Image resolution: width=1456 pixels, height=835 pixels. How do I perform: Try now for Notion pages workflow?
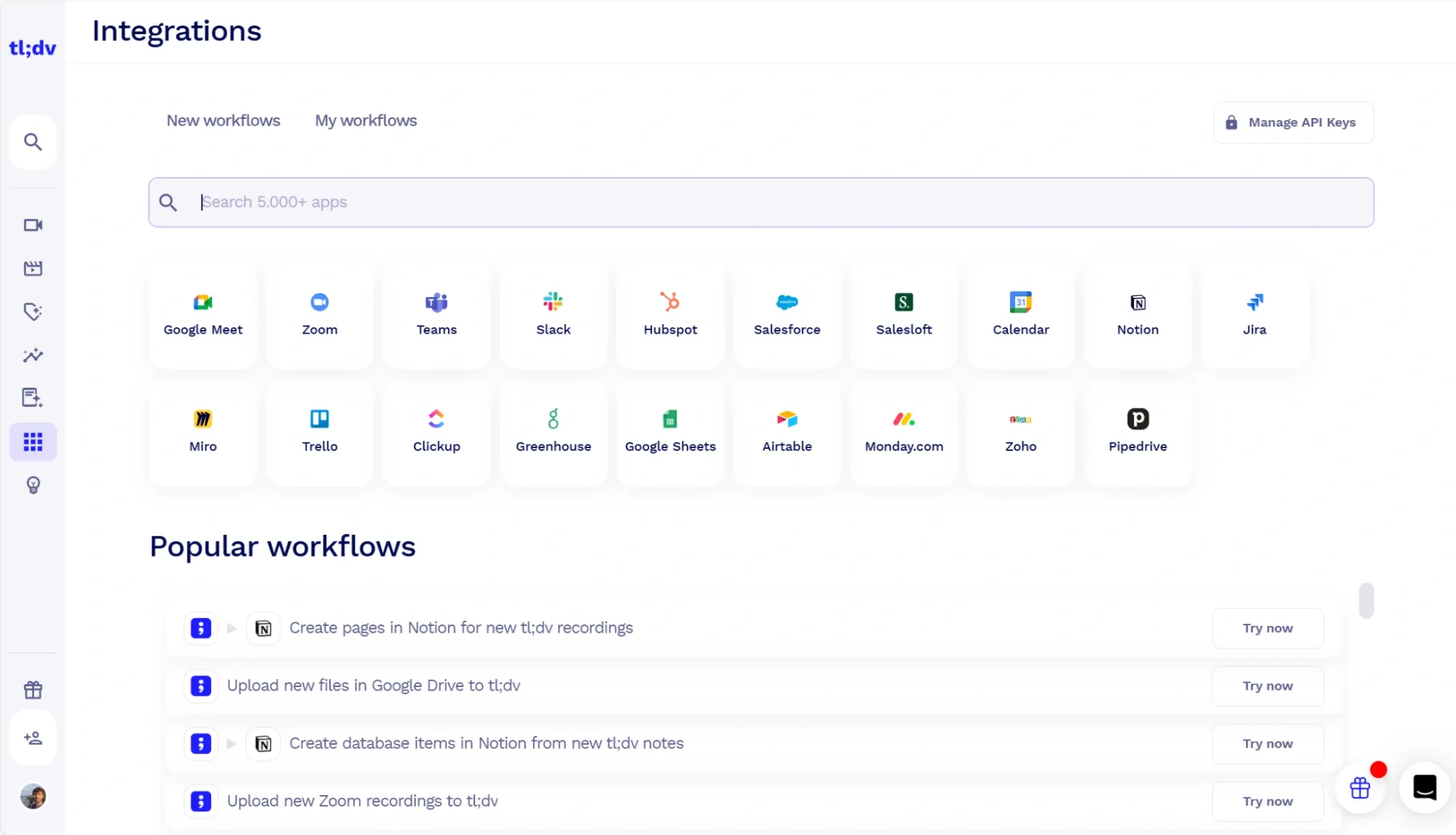pos(1267,628)
